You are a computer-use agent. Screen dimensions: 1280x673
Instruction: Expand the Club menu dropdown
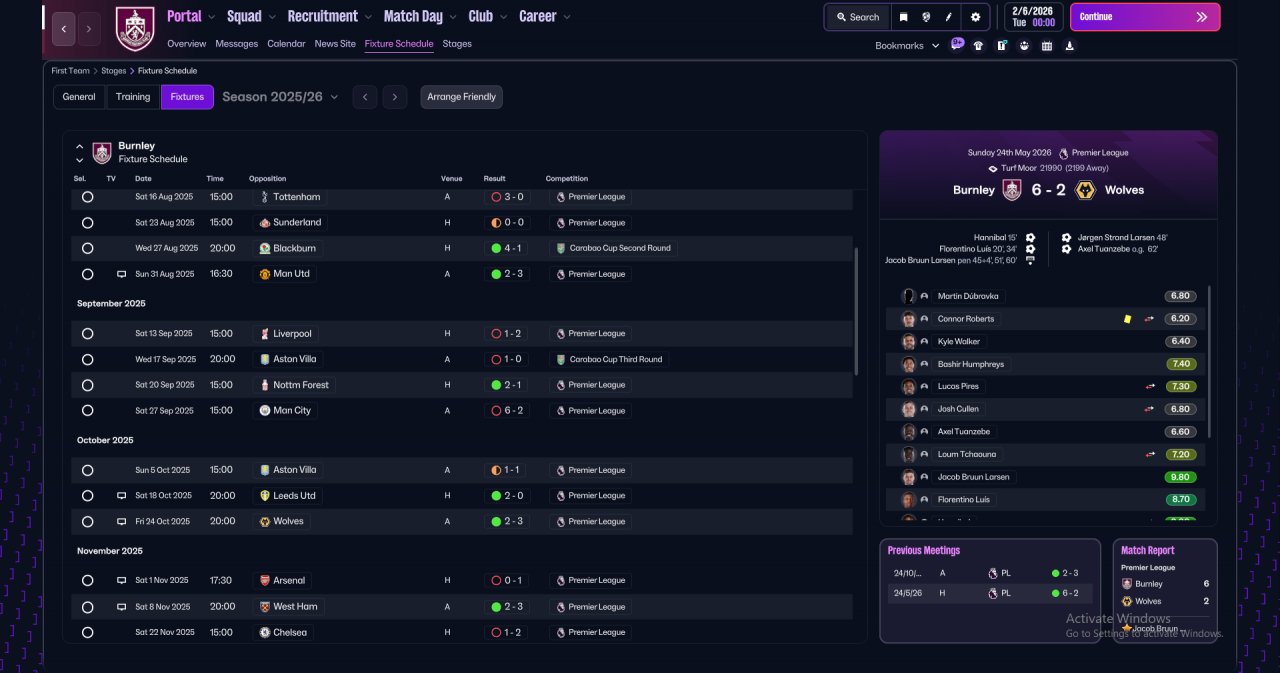click(503, 17)
